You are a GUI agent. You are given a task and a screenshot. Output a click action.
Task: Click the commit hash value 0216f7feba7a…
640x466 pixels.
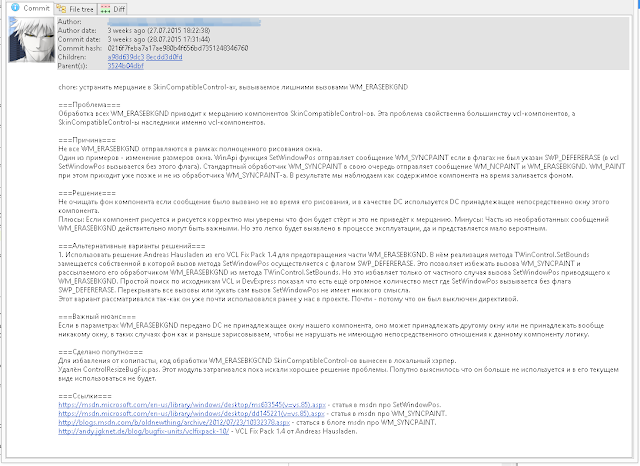click(x=178, y=48)
